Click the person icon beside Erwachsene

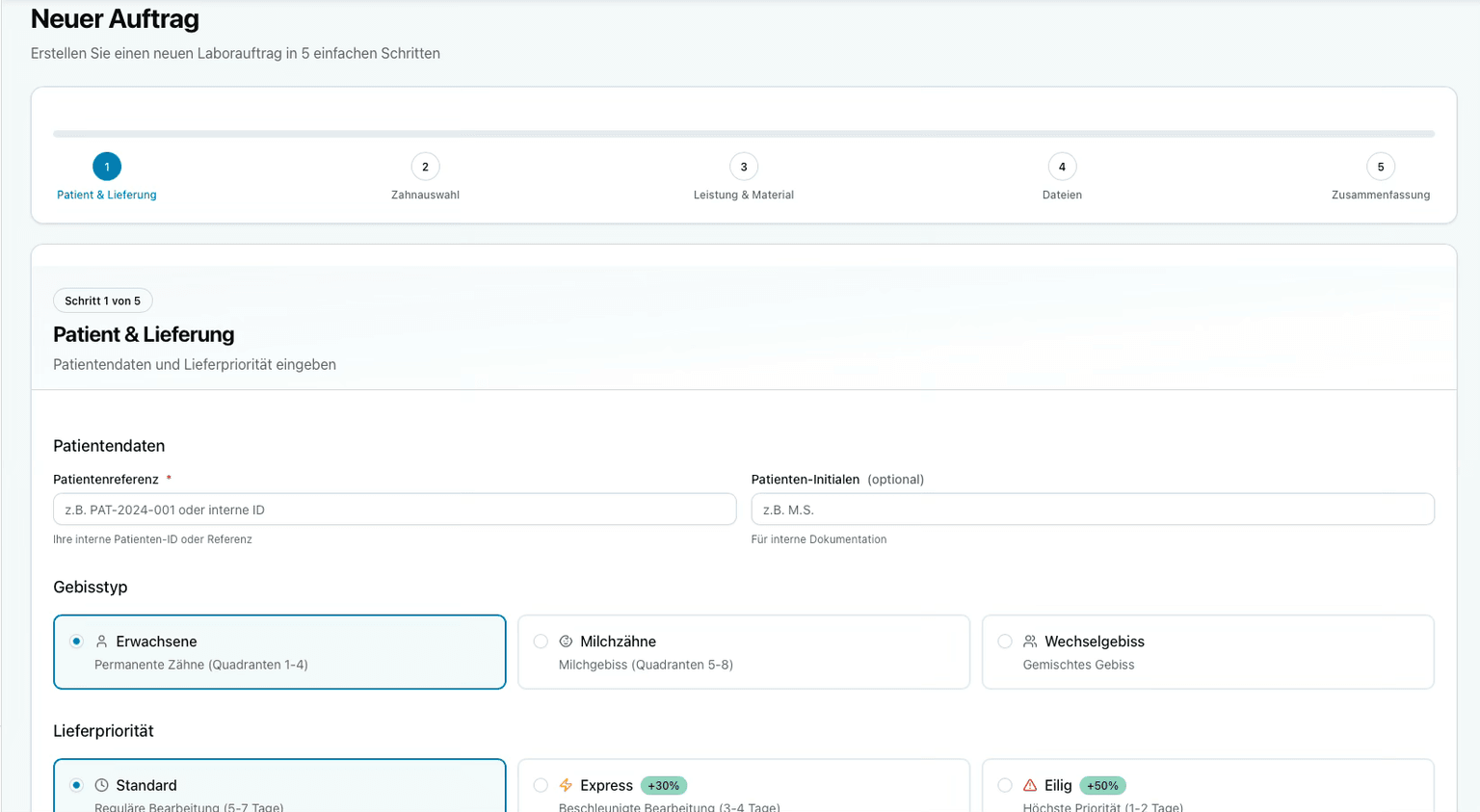[x=101, y=642]
